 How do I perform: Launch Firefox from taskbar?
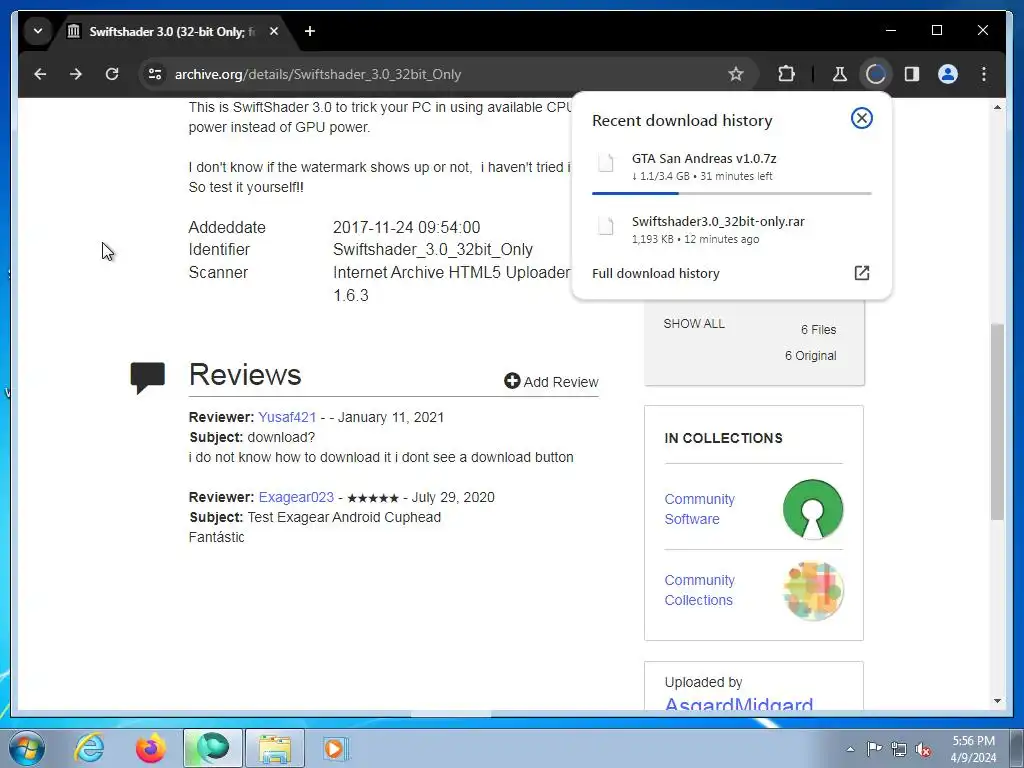click(x=150, y=748)
